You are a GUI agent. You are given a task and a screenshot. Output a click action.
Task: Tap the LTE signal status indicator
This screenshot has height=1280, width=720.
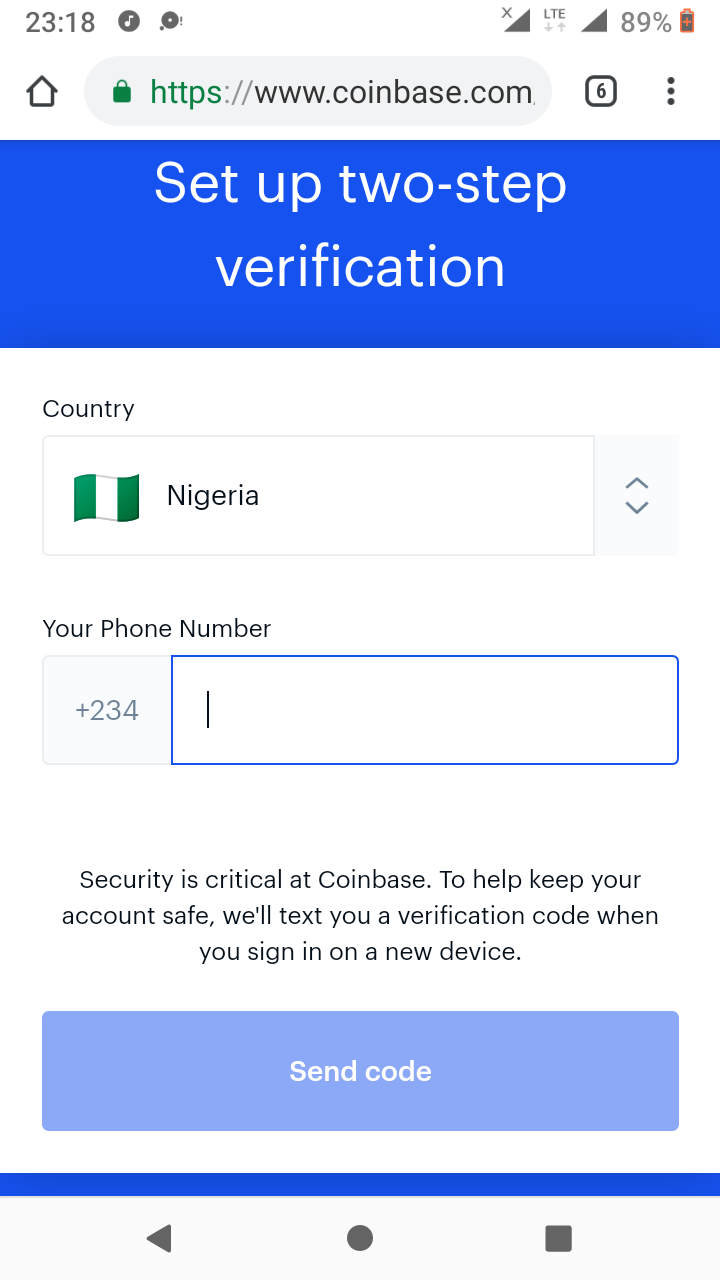[554, 20]
